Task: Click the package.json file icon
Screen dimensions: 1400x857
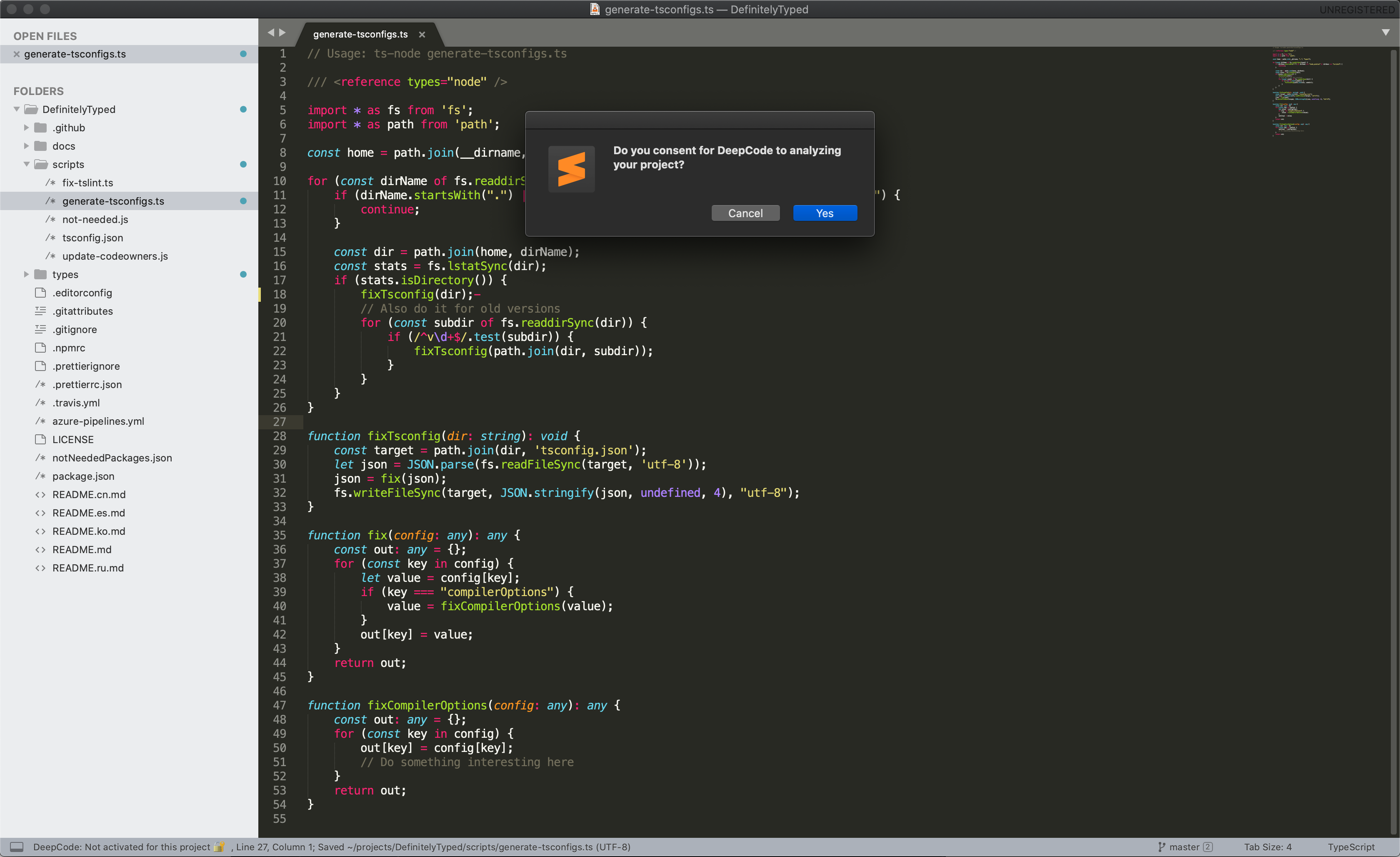Action: click(40, 476)
